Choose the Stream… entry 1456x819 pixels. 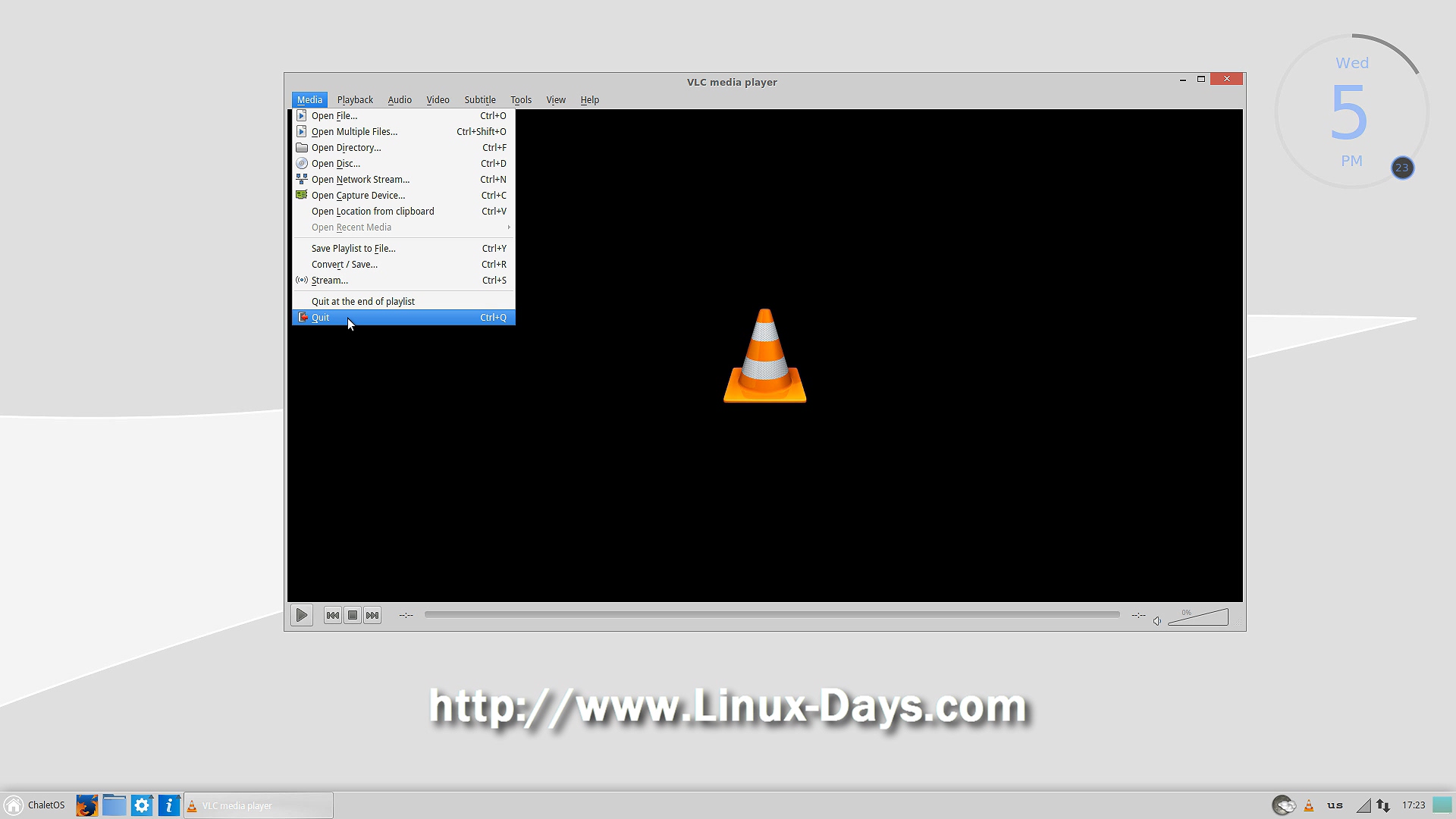point(403,281)
